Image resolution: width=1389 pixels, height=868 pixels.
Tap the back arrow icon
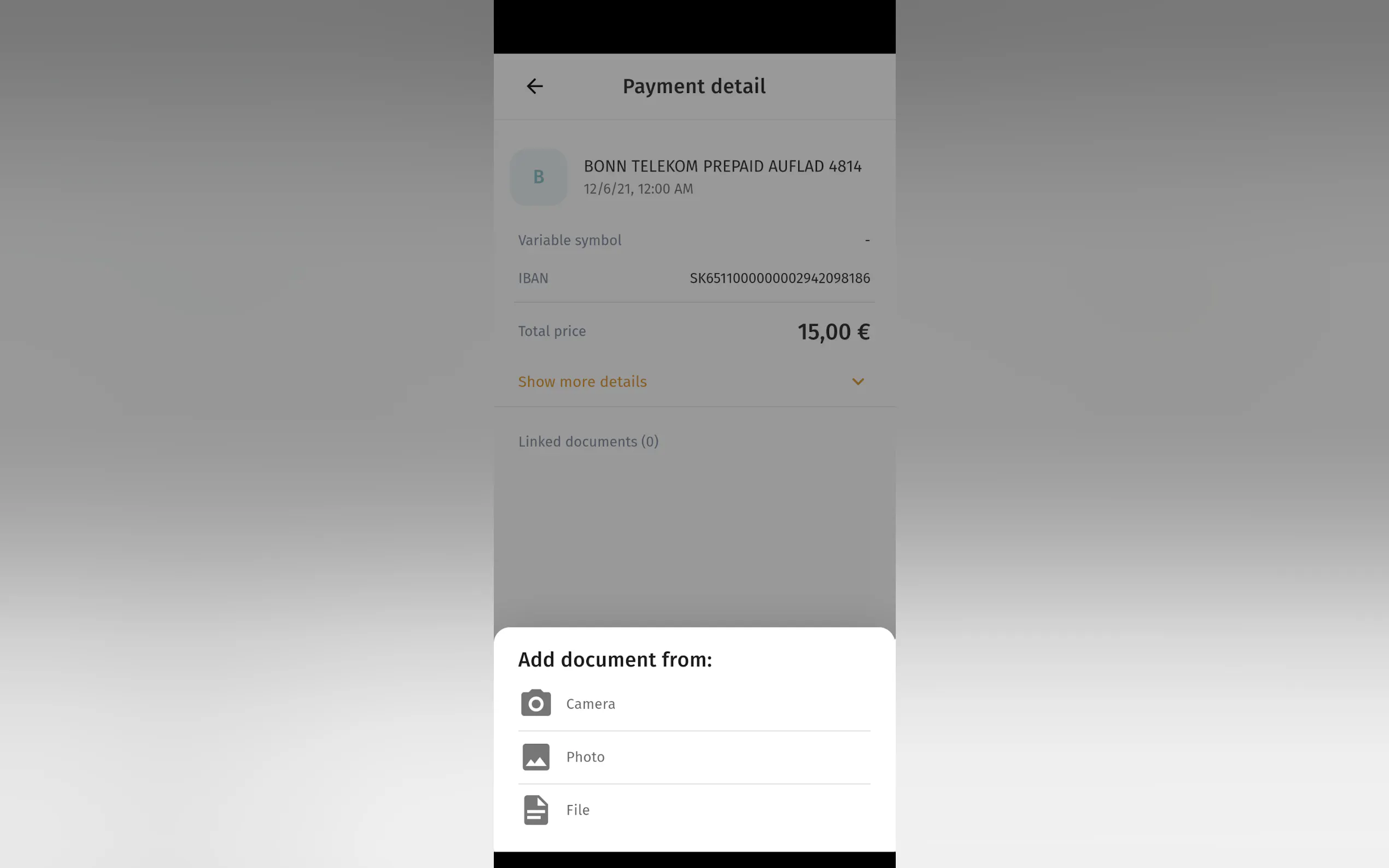(535, 86)
